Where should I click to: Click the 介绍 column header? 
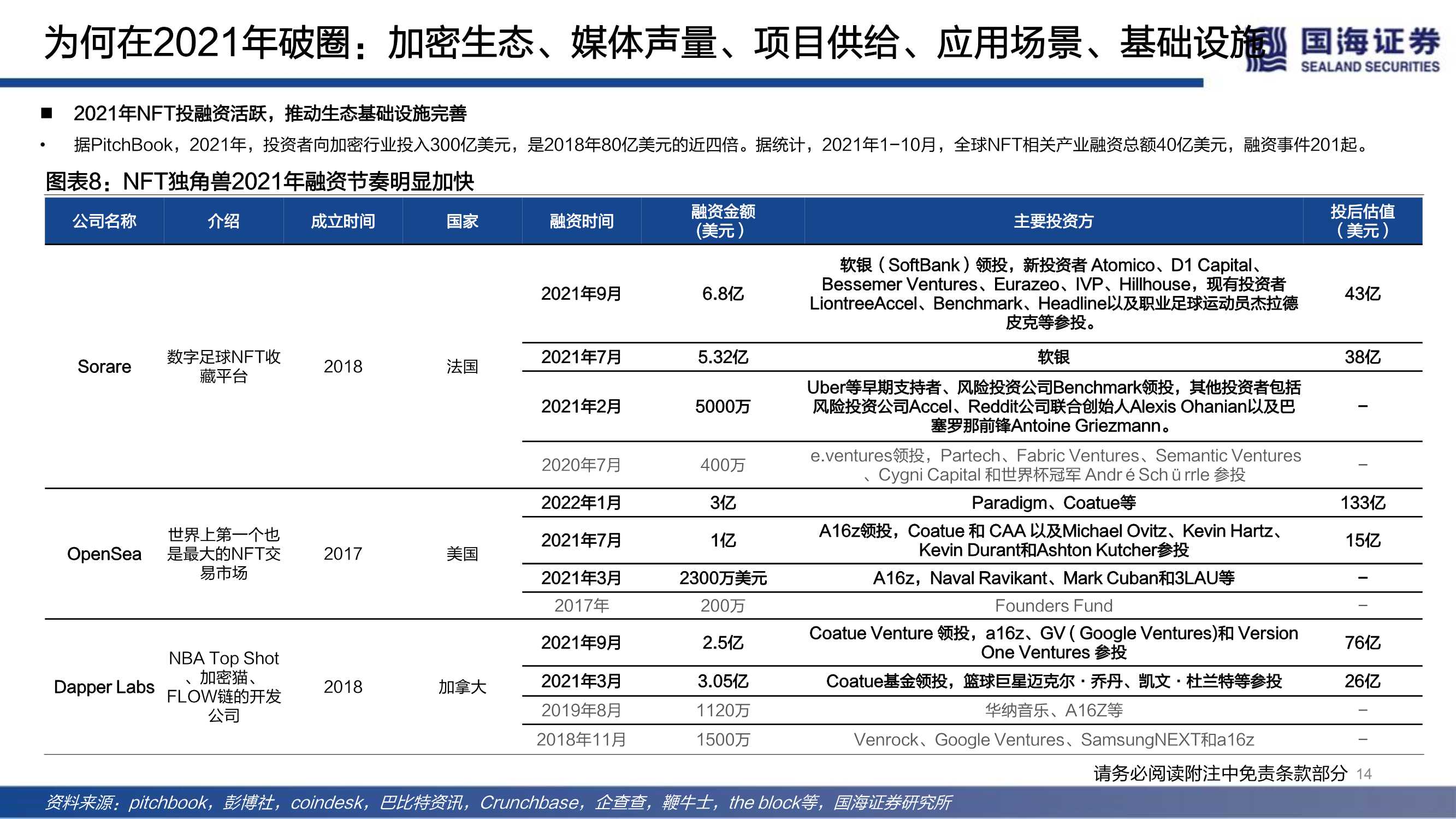[223, 221]
